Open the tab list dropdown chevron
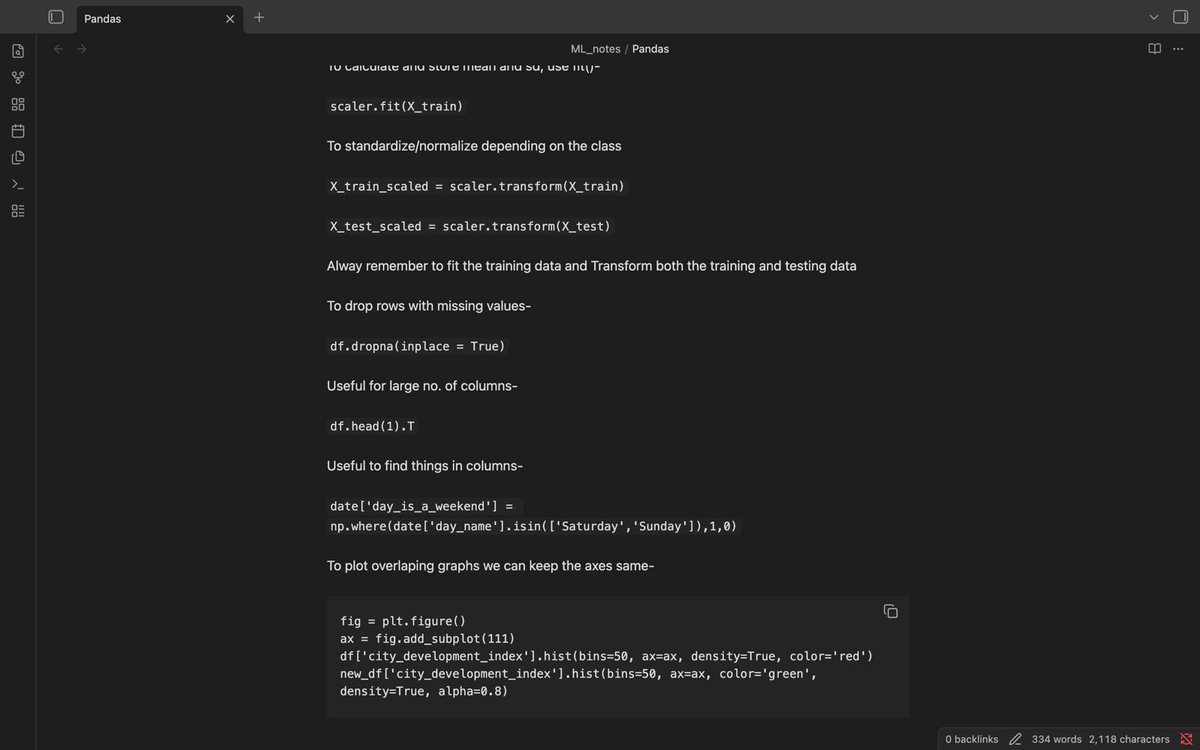The image size is (1200, 750). (x=1153, y=17)
